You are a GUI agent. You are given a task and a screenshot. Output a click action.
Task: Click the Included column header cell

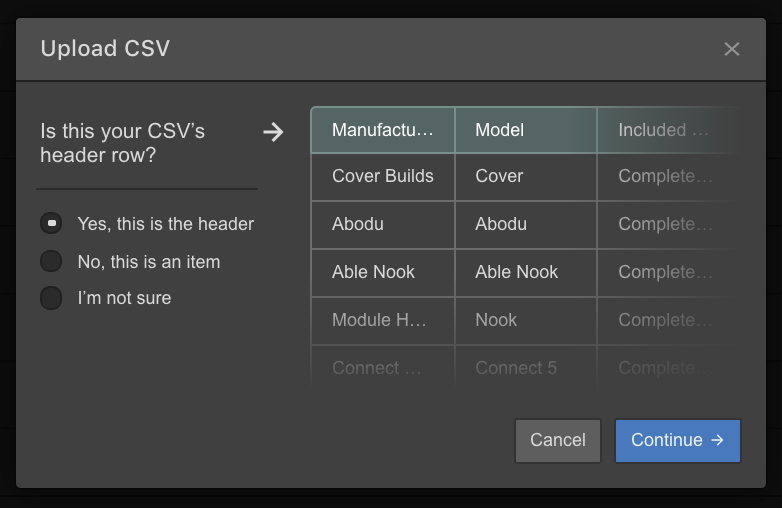(668, 130)
